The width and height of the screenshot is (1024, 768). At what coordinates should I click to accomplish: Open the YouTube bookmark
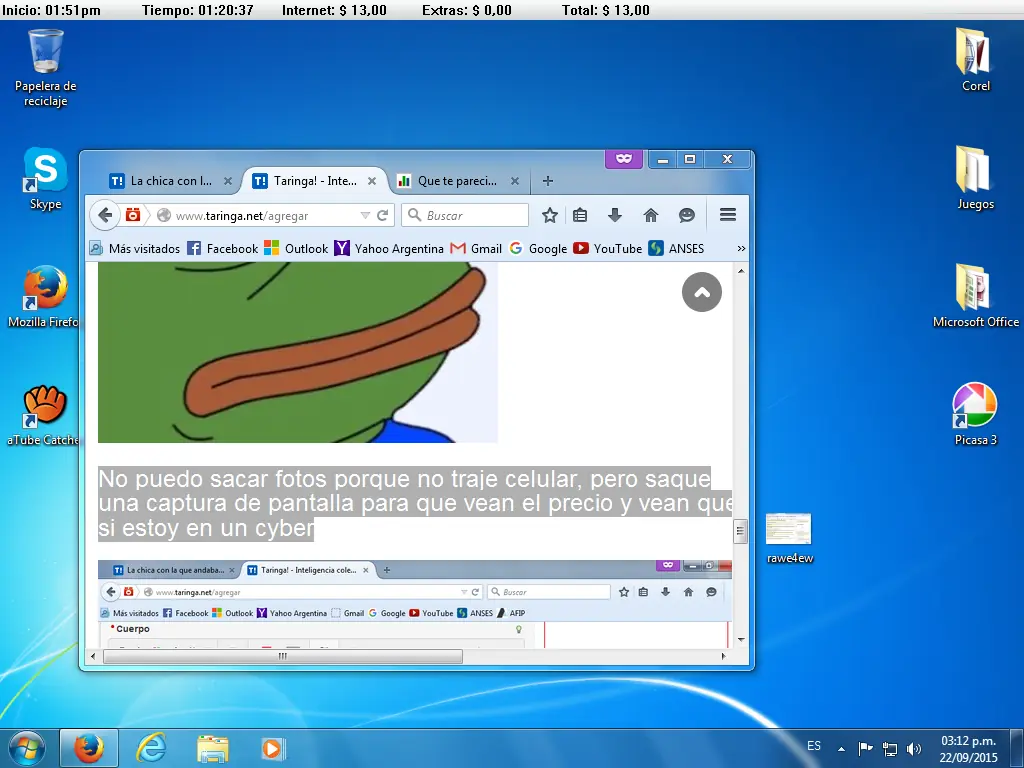pyautogui.click(x=607, y=248)
